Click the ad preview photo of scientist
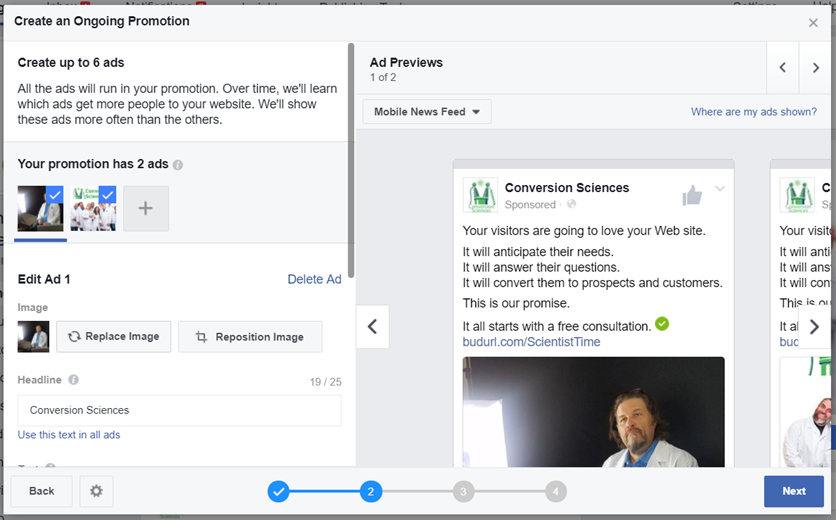836x520 pixels. click(x=593, y=412)
